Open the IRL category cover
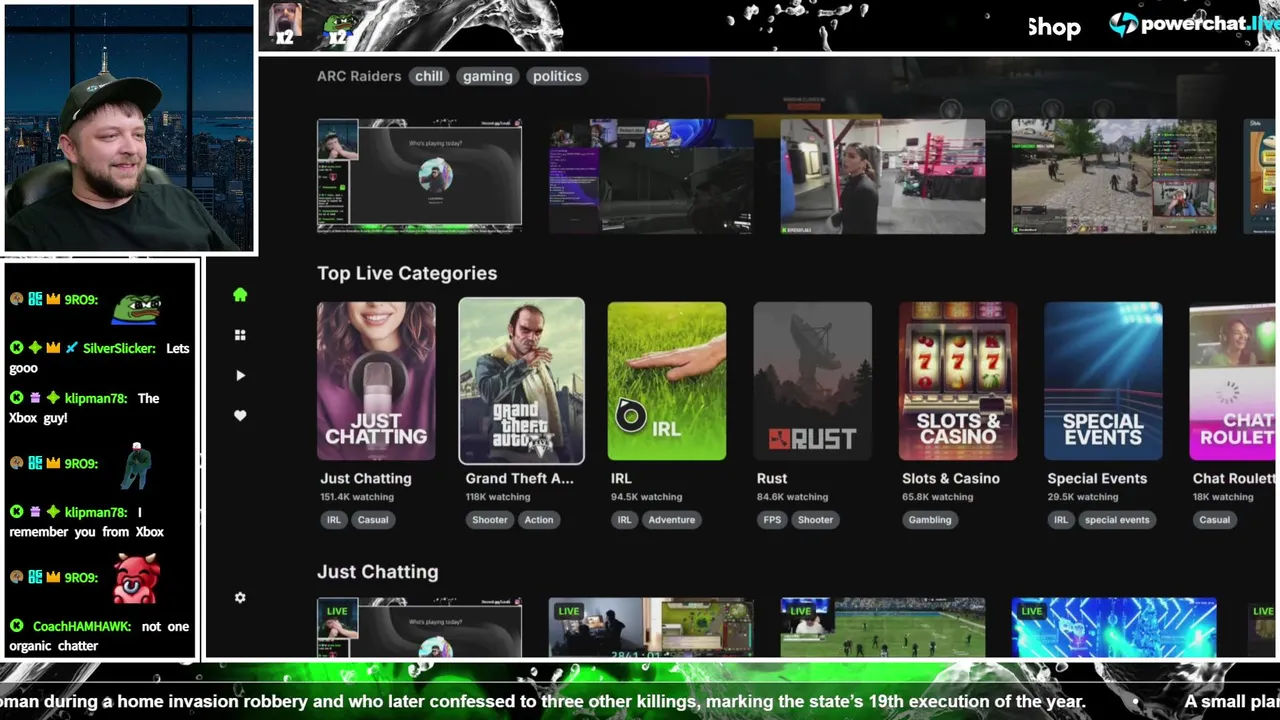This screenshot has width=1280, height=720. tap(667, 381)
